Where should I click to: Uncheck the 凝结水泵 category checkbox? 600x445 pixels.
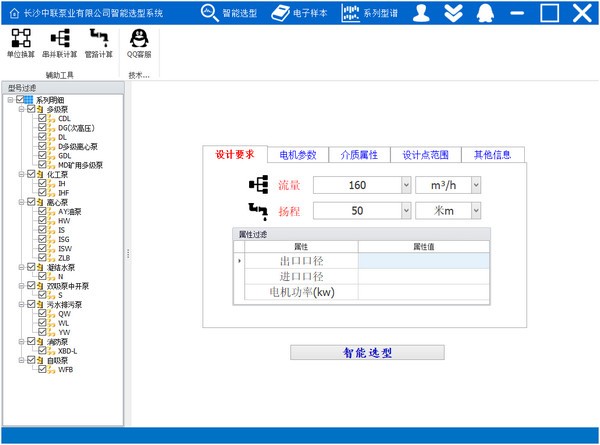[x=31, y=267]
